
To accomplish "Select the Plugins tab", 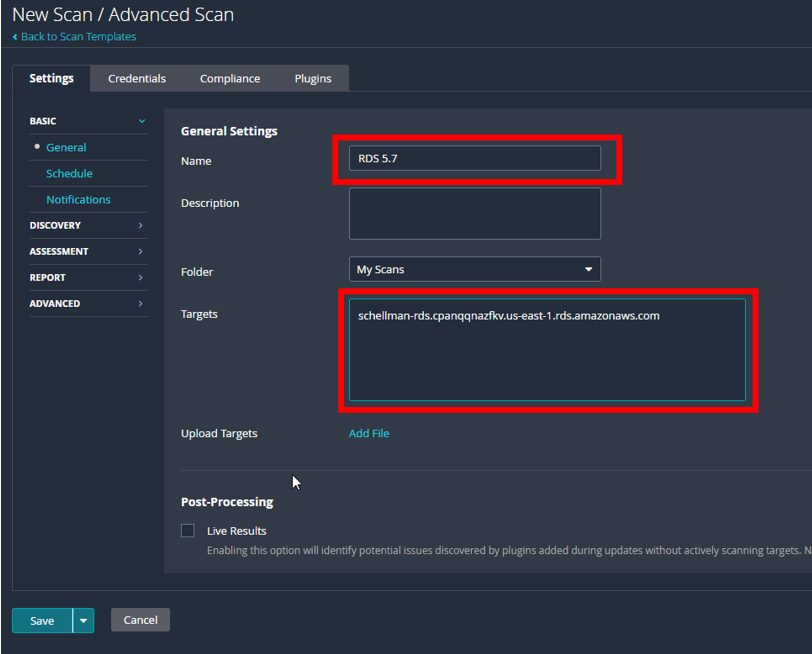I will tap(312, 77).
